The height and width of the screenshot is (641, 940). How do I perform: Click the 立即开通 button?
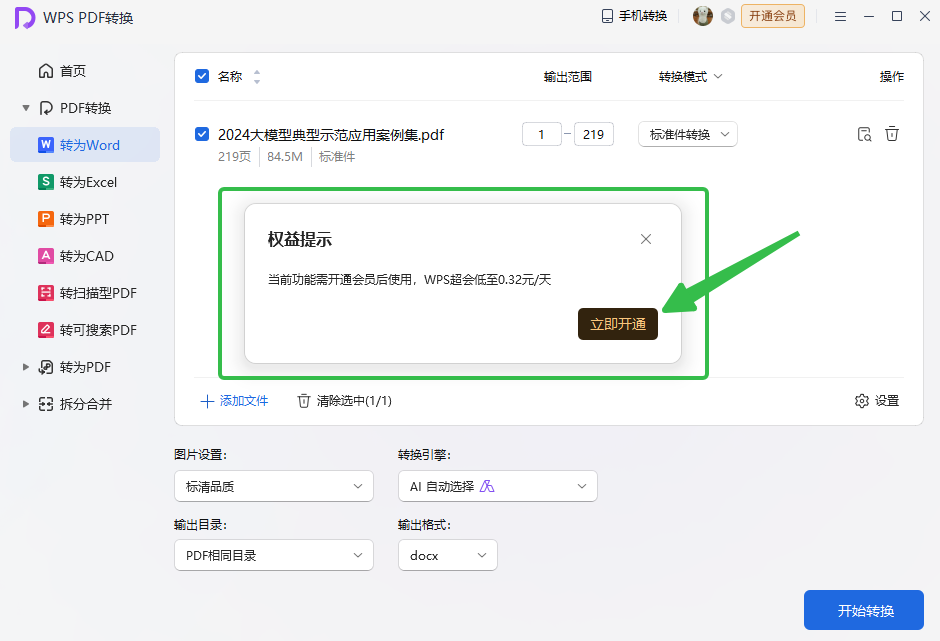(x=617, y=324)
